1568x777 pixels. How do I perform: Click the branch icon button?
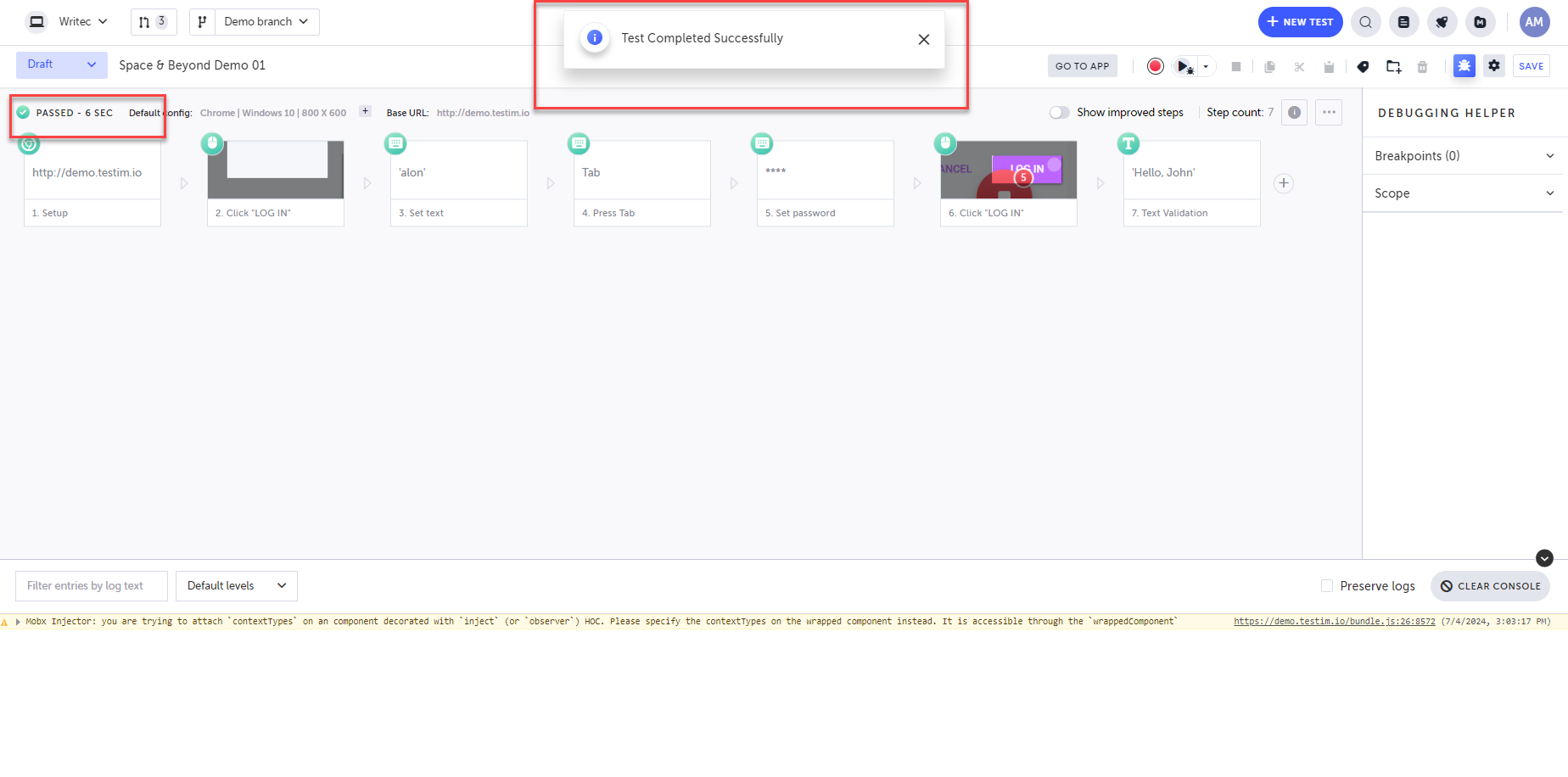(x=202, y=22)
